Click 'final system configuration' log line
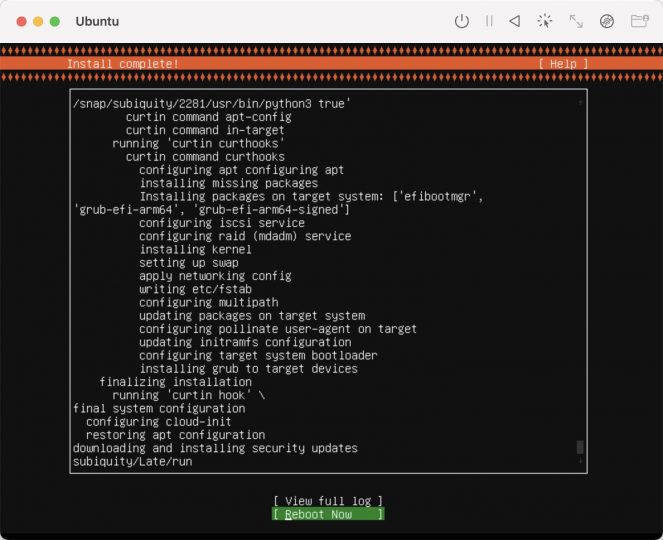663x540 pixels. click(159, 408)
